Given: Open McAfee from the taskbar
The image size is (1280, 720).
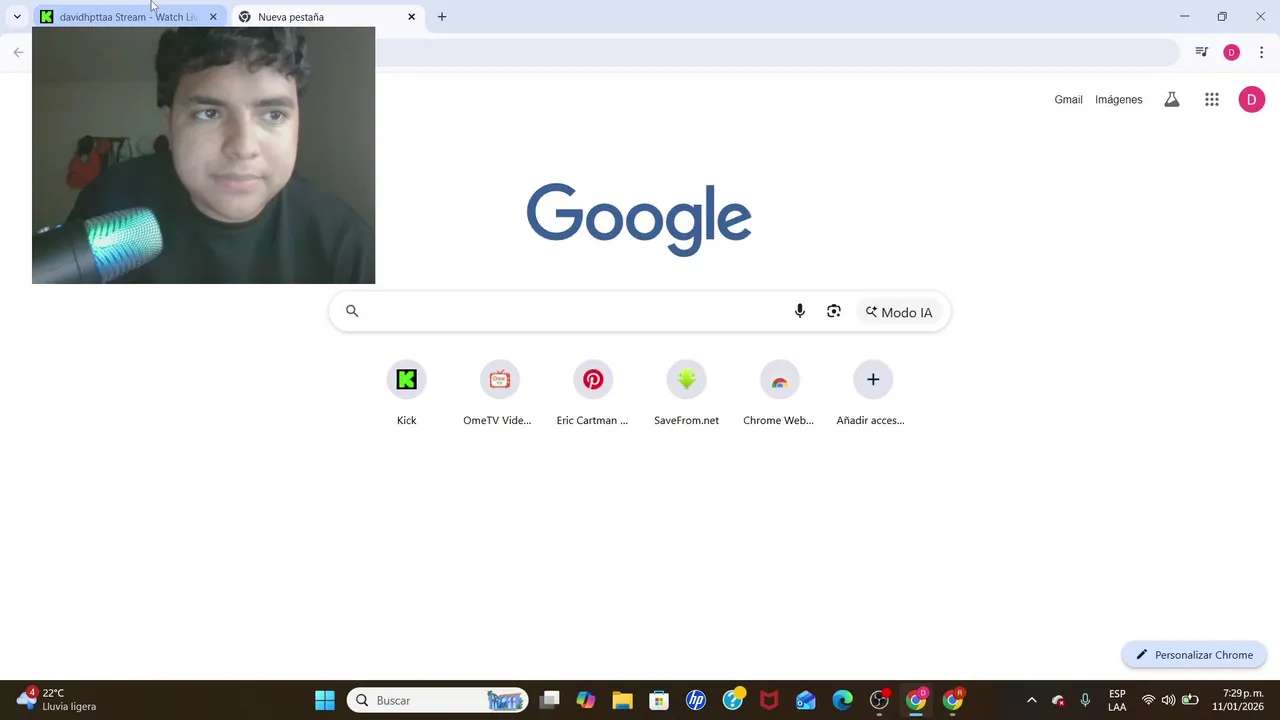Looking at the screenshot, I should coord(769,700).
